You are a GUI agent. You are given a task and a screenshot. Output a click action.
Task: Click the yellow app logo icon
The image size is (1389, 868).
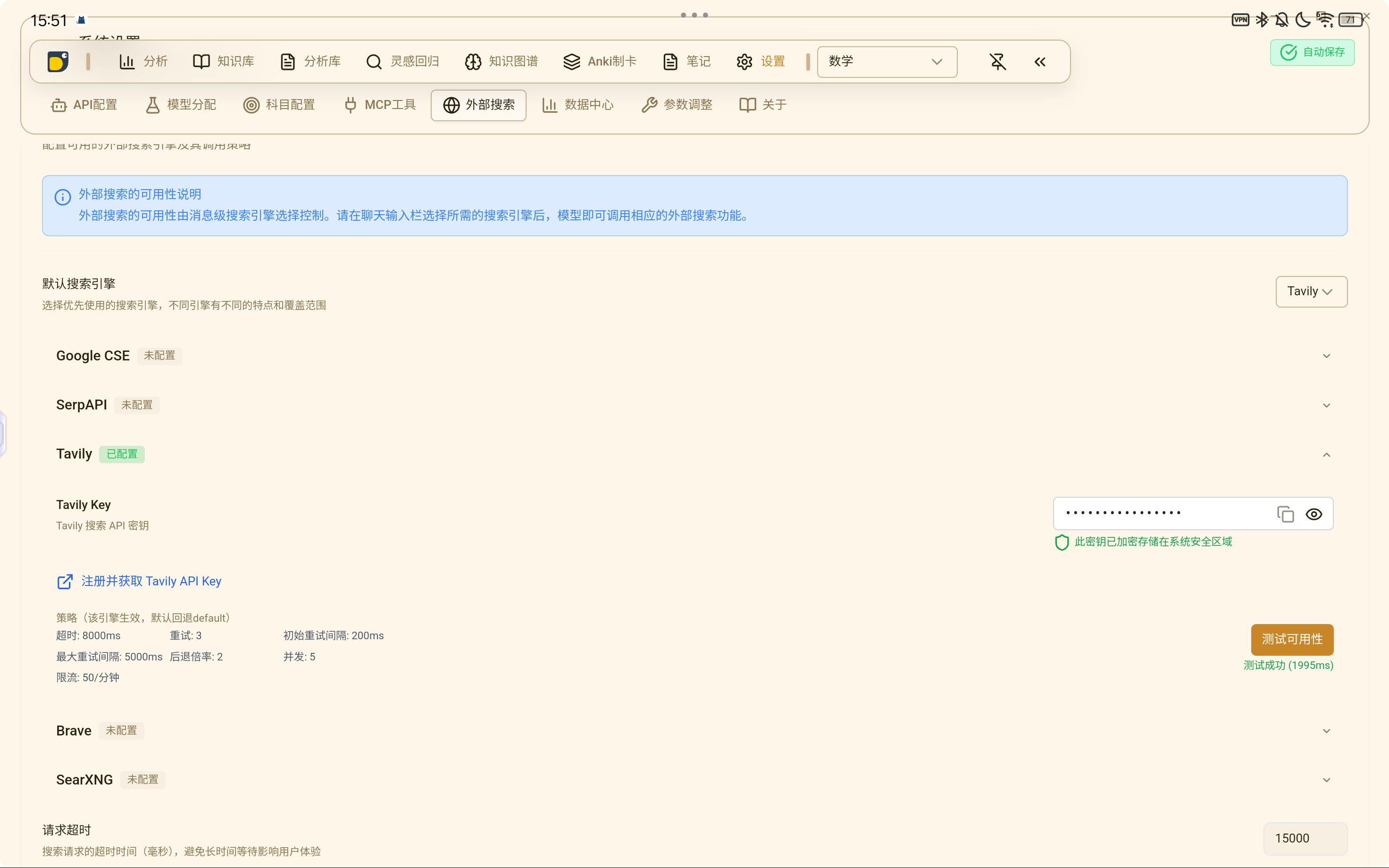[58, 61]
